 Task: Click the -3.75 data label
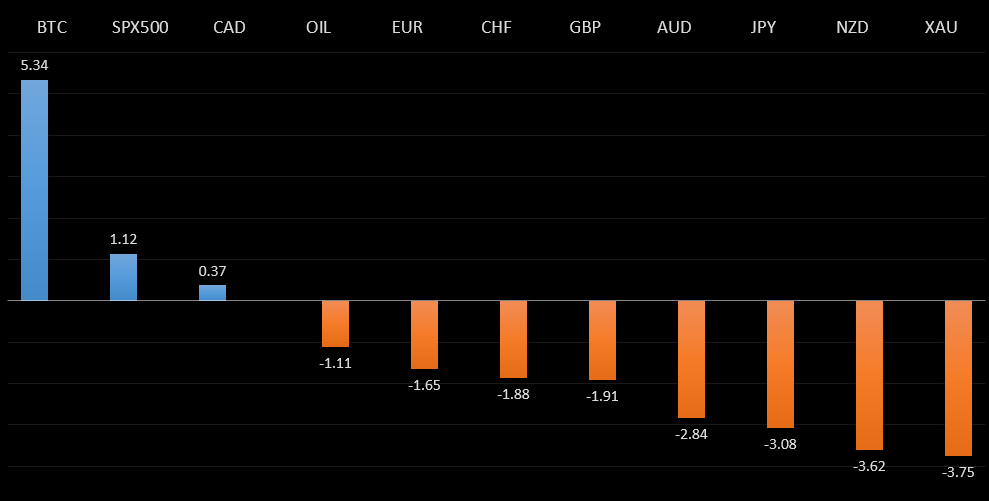click(958, 472)
